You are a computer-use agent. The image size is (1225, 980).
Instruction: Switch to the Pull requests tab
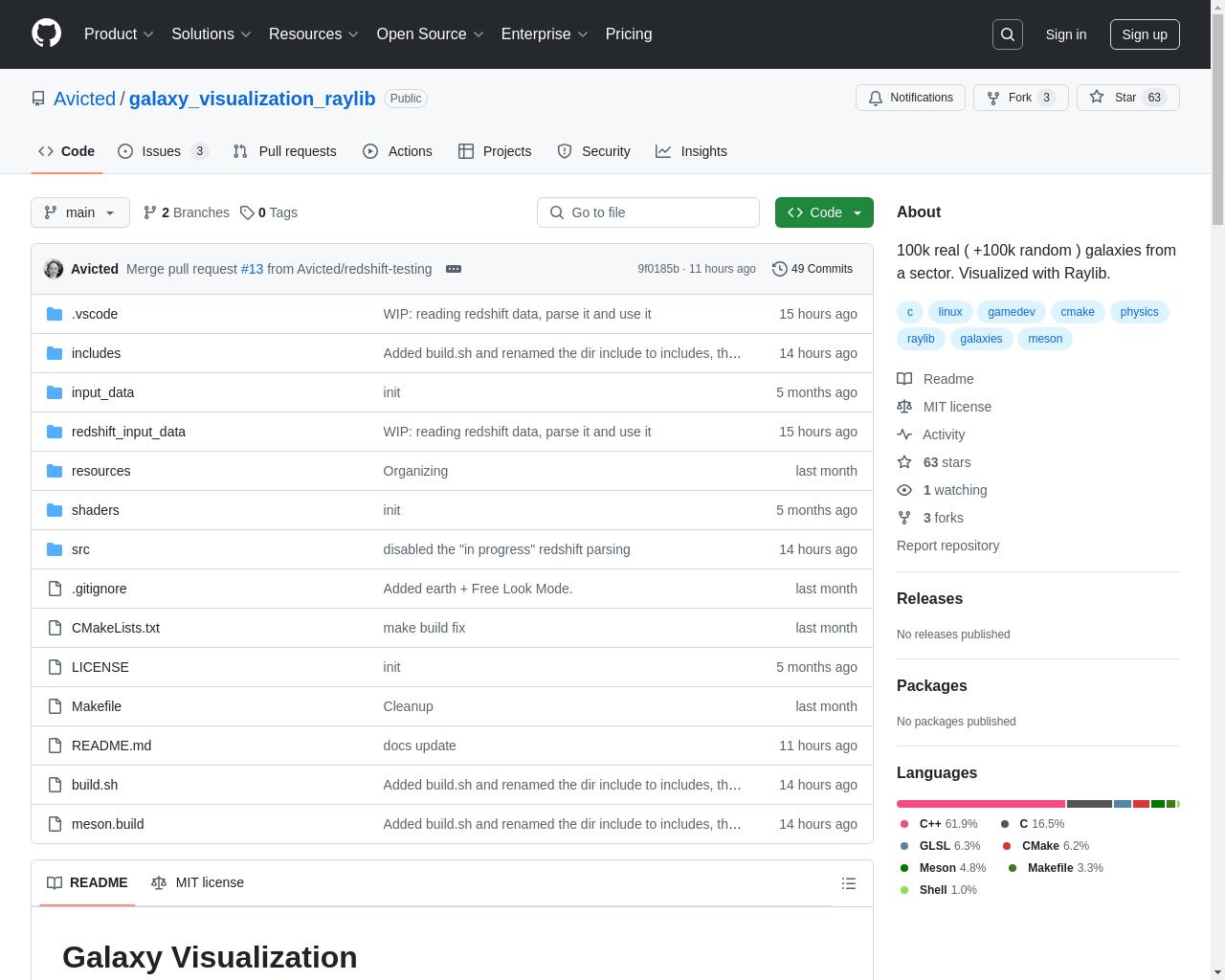coord(284,151)
